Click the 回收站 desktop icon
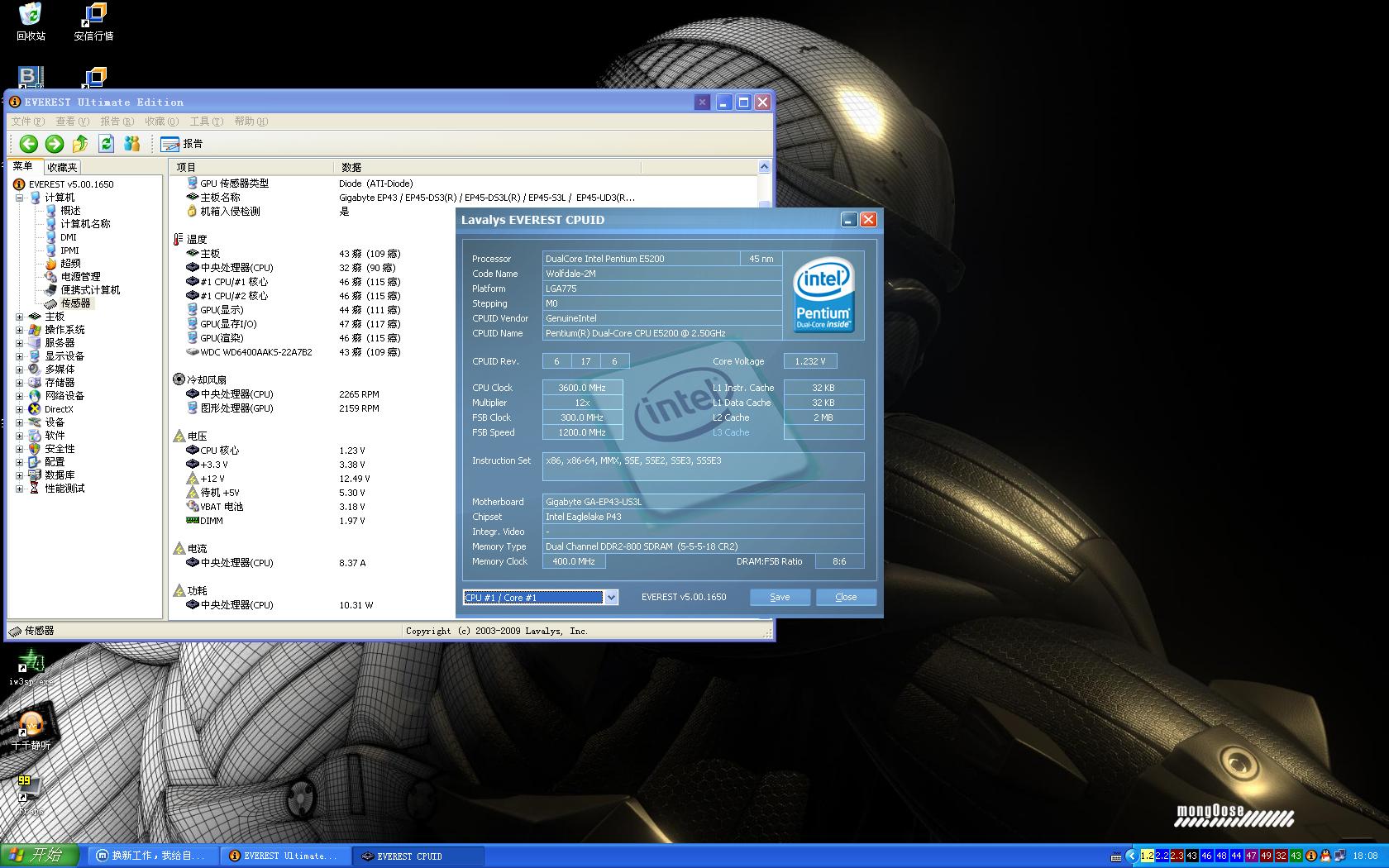This screenshot has height=868, width=1389. [31, 22]
